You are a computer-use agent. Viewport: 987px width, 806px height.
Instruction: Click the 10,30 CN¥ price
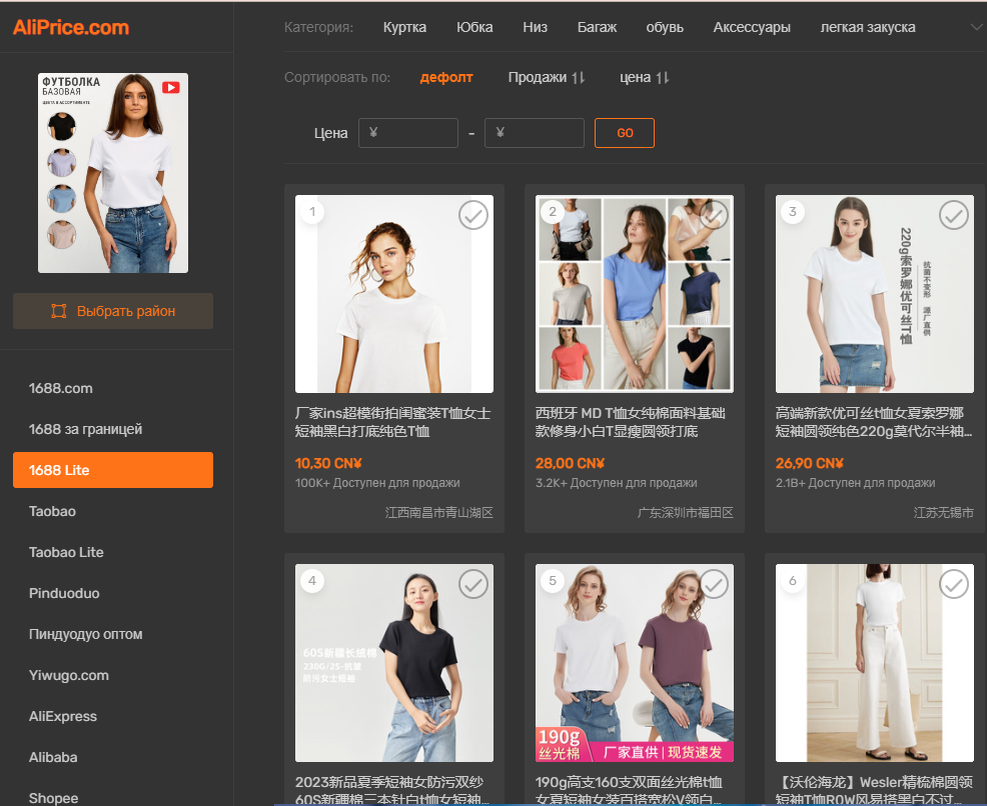[x=329, y=463]
